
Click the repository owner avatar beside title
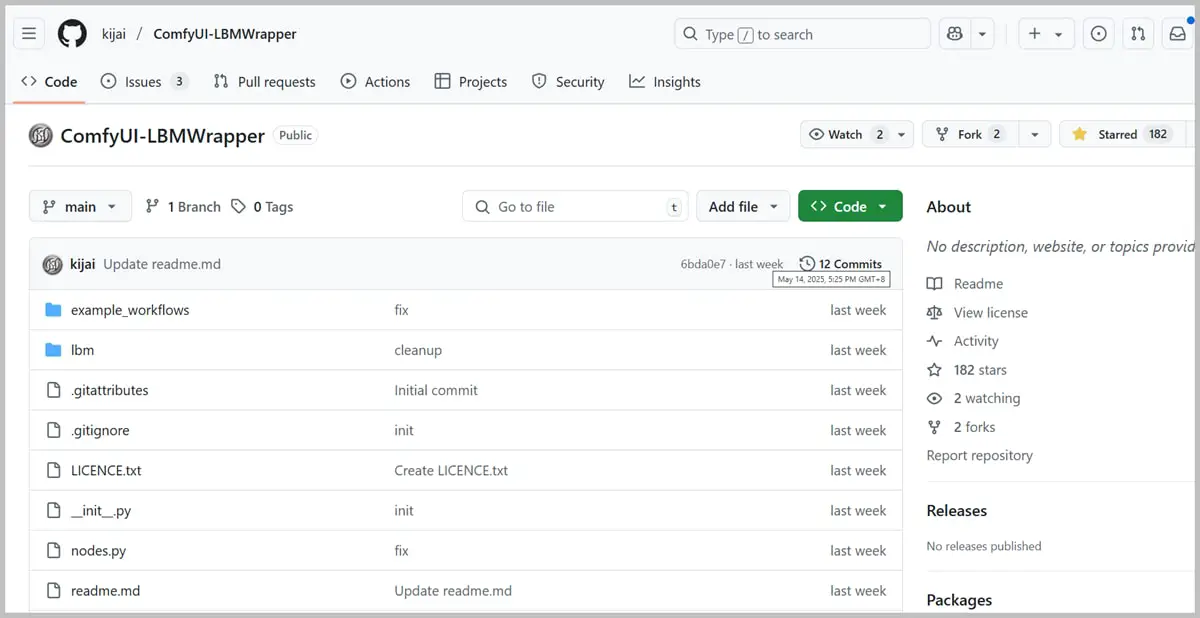pyautogui.click(x=41, y=135)
